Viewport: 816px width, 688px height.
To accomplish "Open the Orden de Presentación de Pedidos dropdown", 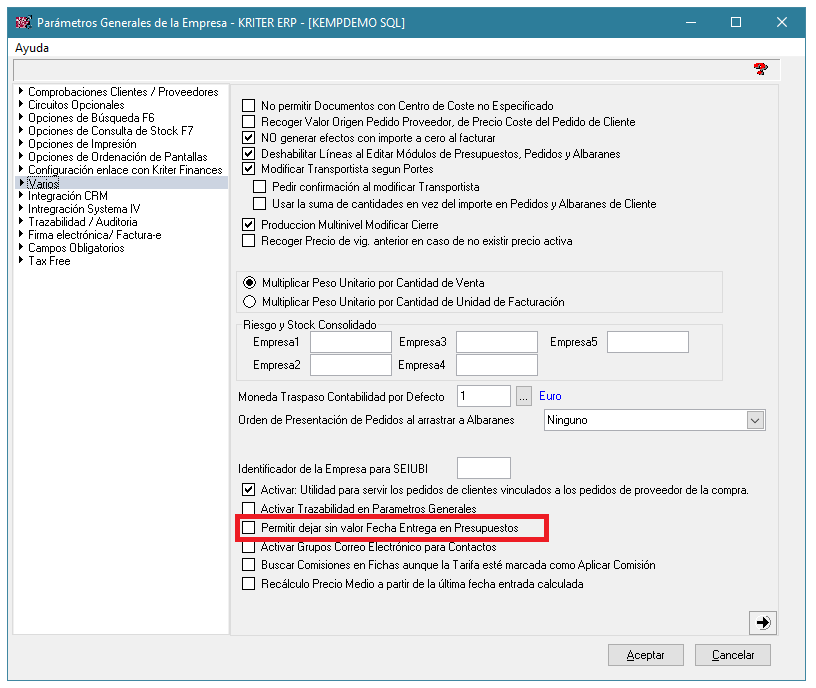I will [x=755, y=420].
